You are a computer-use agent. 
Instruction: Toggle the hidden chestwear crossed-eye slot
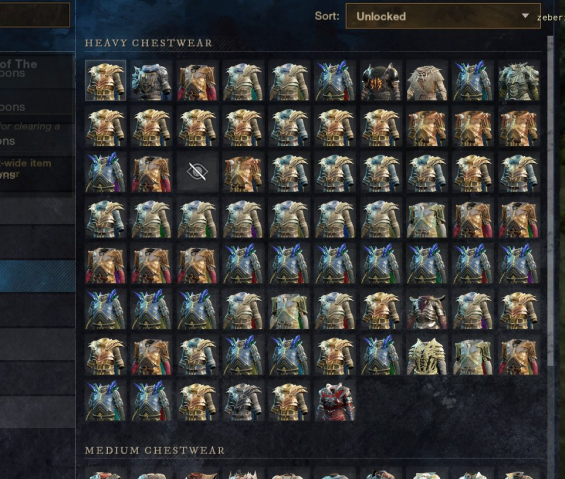coord(197,172)
